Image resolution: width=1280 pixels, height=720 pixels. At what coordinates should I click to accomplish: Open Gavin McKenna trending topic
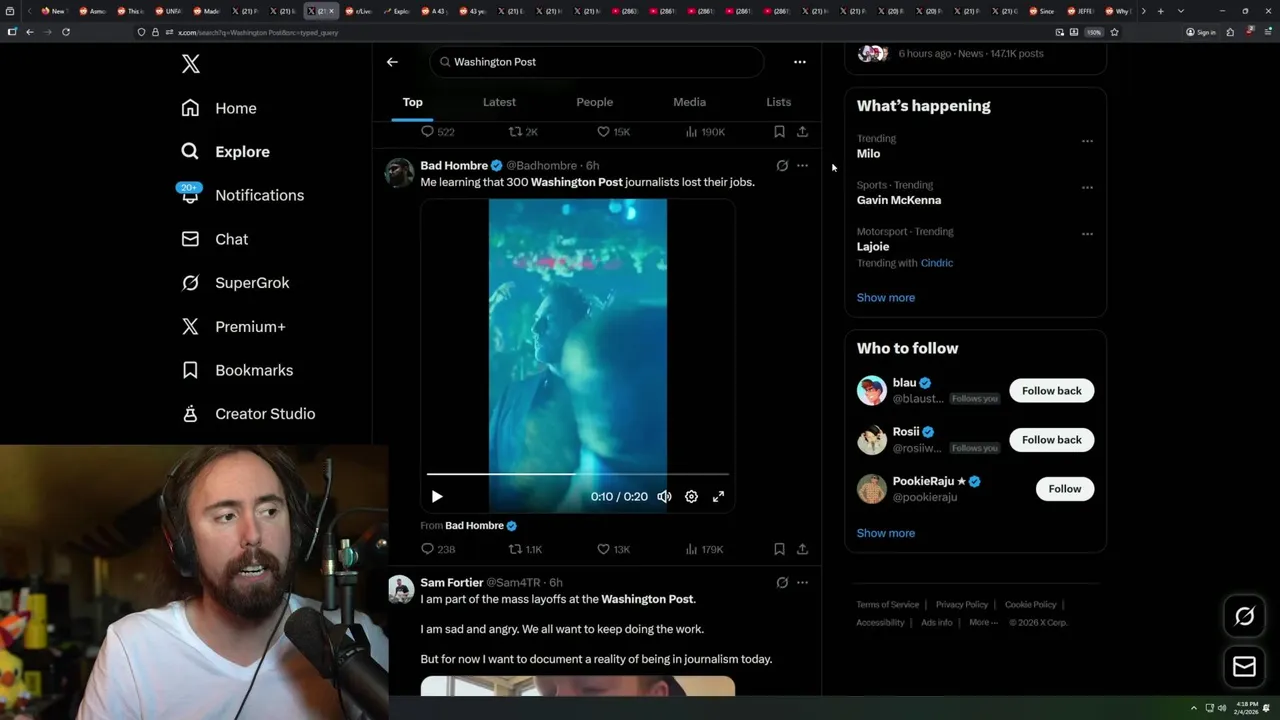point(899,200)
